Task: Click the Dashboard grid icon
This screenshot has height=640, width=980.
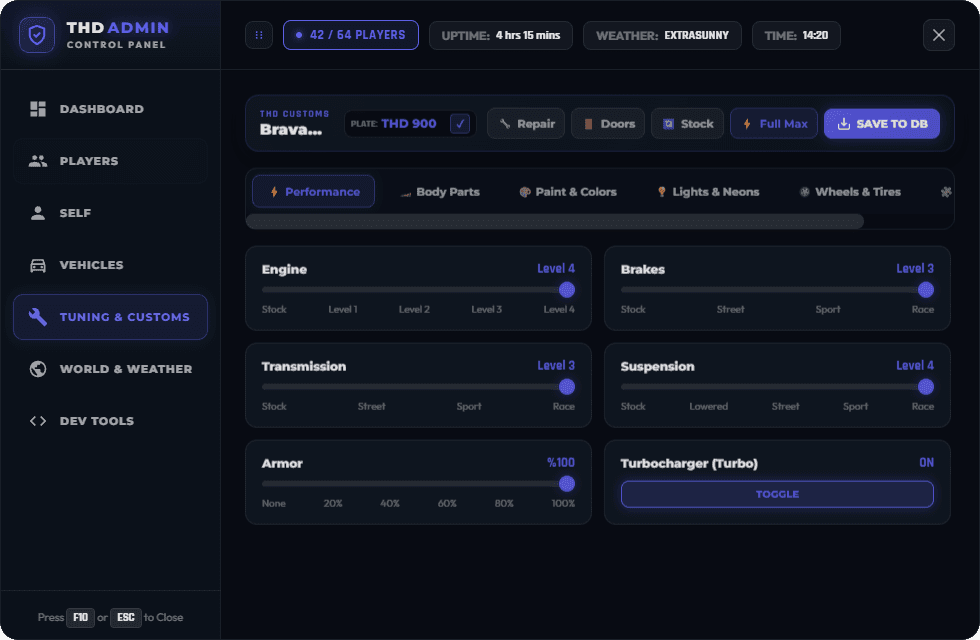Action: (38, 109)
